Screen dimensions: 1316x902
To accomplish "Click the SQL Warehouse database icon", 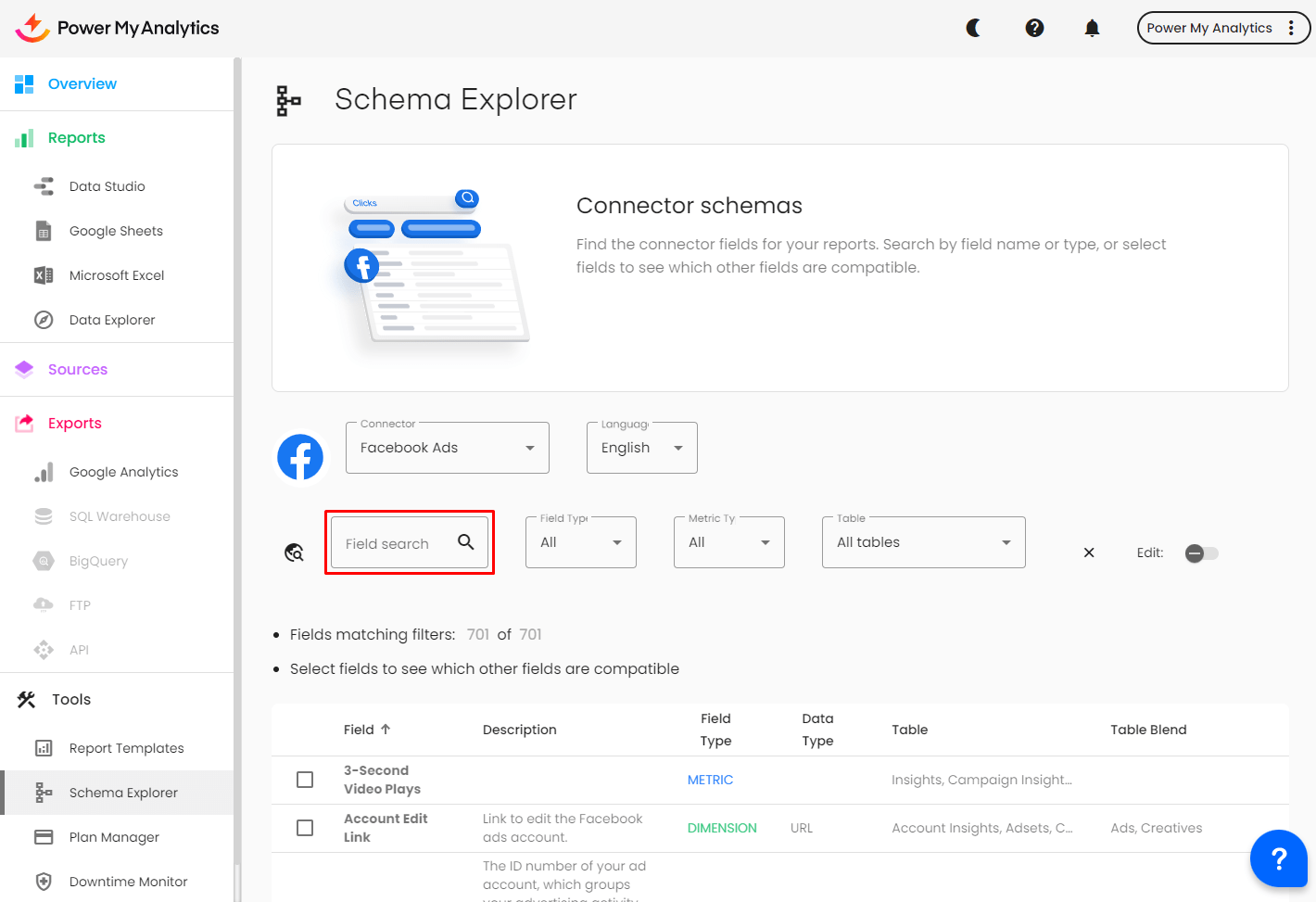I will pos(44,516).
